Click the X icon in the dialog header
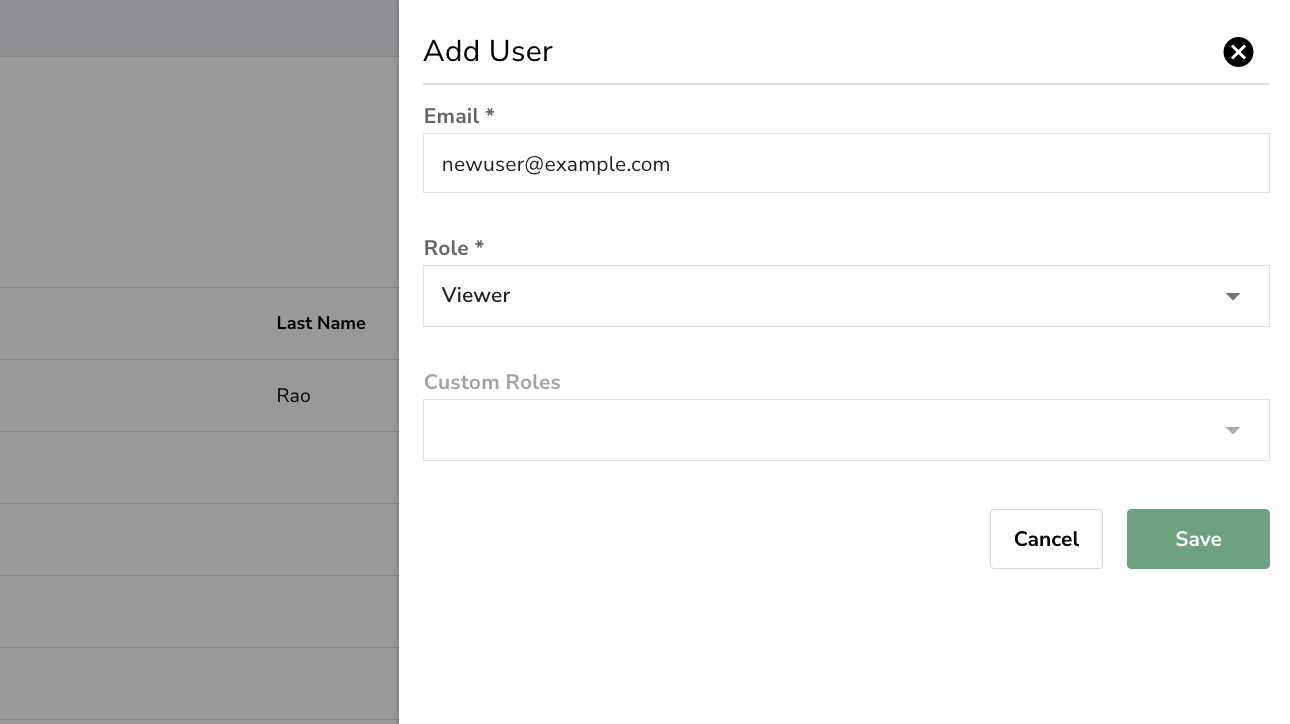This screenshot has width=1290, height=724. tap(1238, 52)
